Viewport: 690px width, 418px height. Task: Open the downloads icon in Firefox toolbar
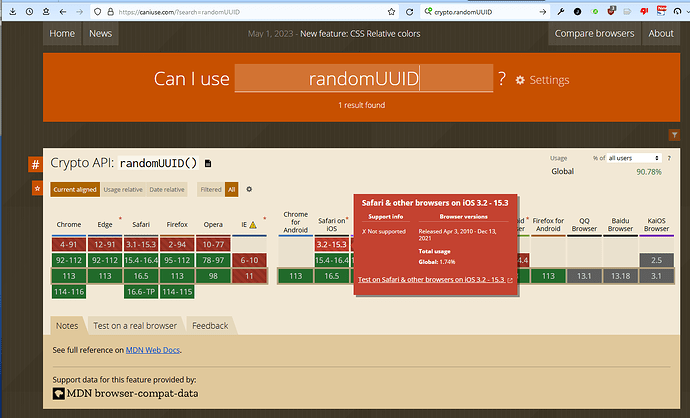click(x=12, y=12)
